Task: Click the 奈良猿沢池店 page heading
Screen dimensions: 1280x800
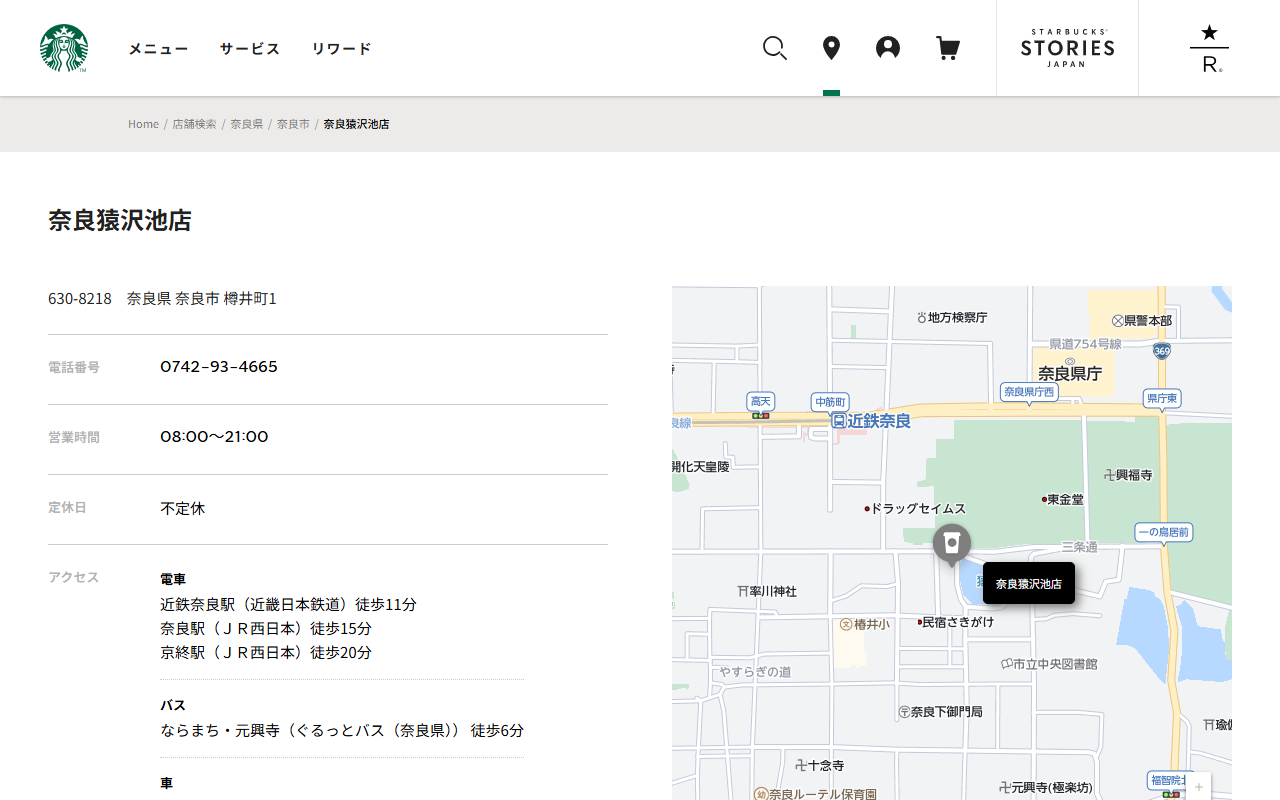Action: pyautogui.click(x=120, y=221)
